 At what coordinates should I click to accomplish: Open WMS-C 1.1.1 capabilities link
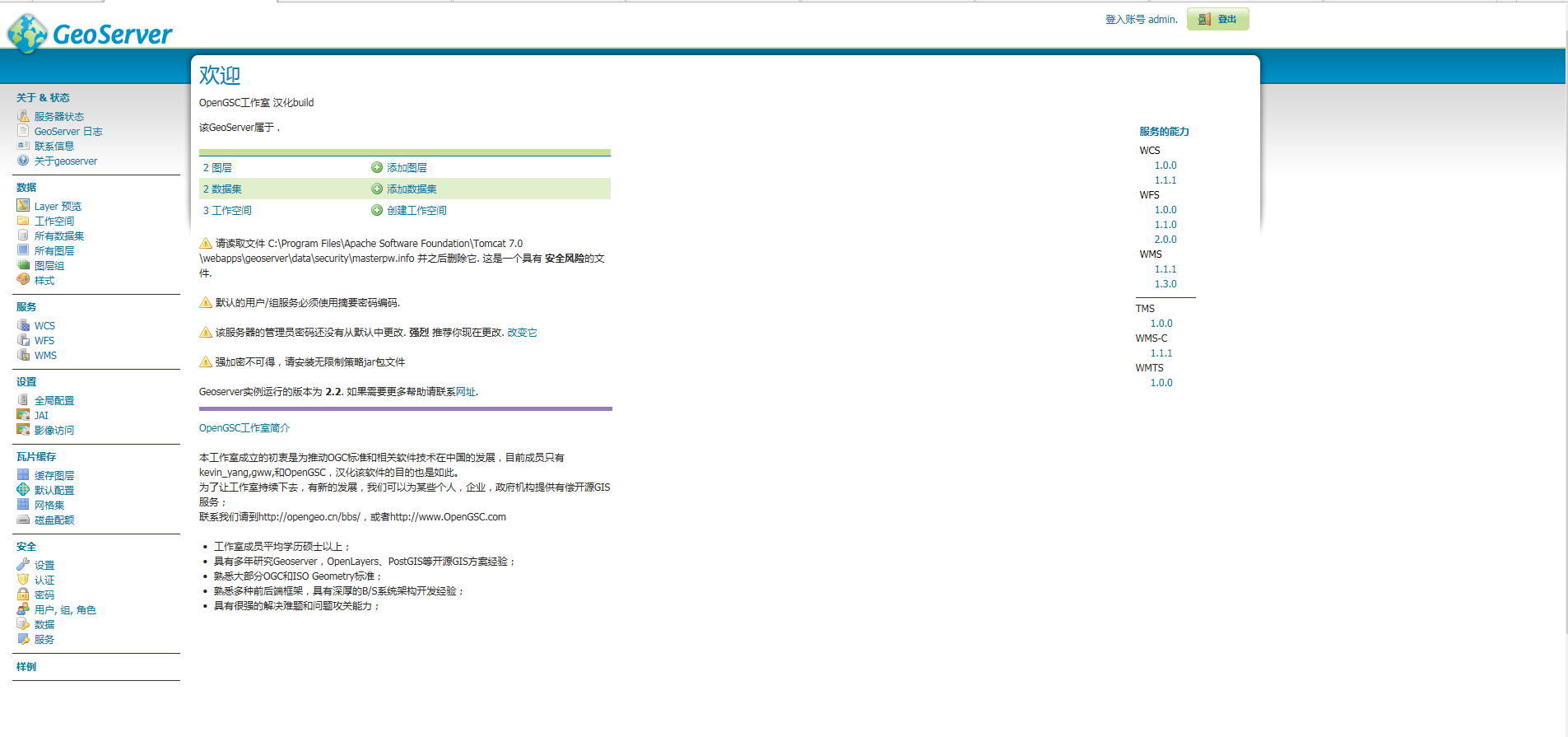(1161, 353)
